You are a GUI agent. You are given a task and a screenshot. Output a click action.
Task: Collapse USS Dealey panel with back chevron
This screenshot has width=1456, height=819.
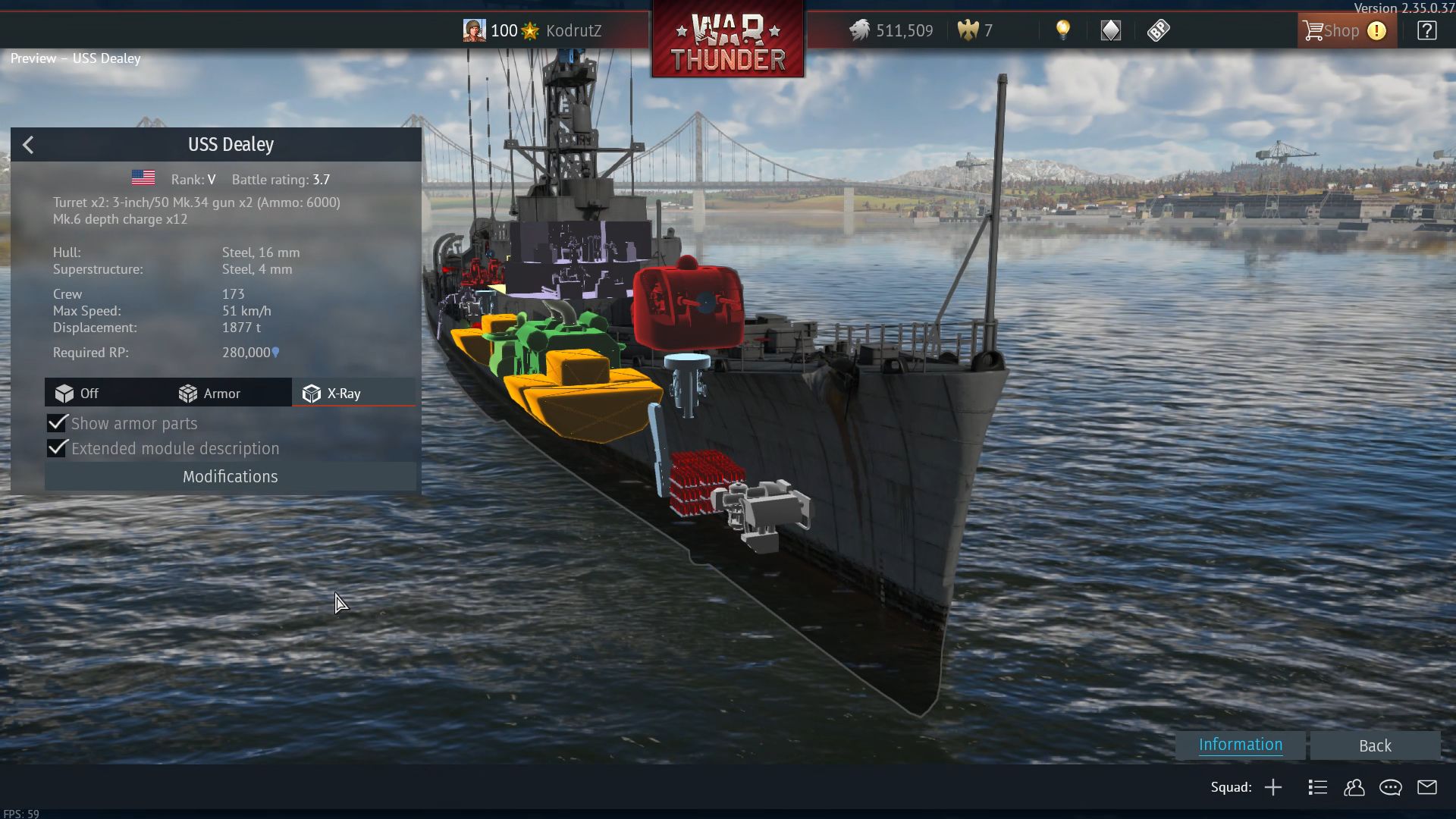(x=28, y=145)
